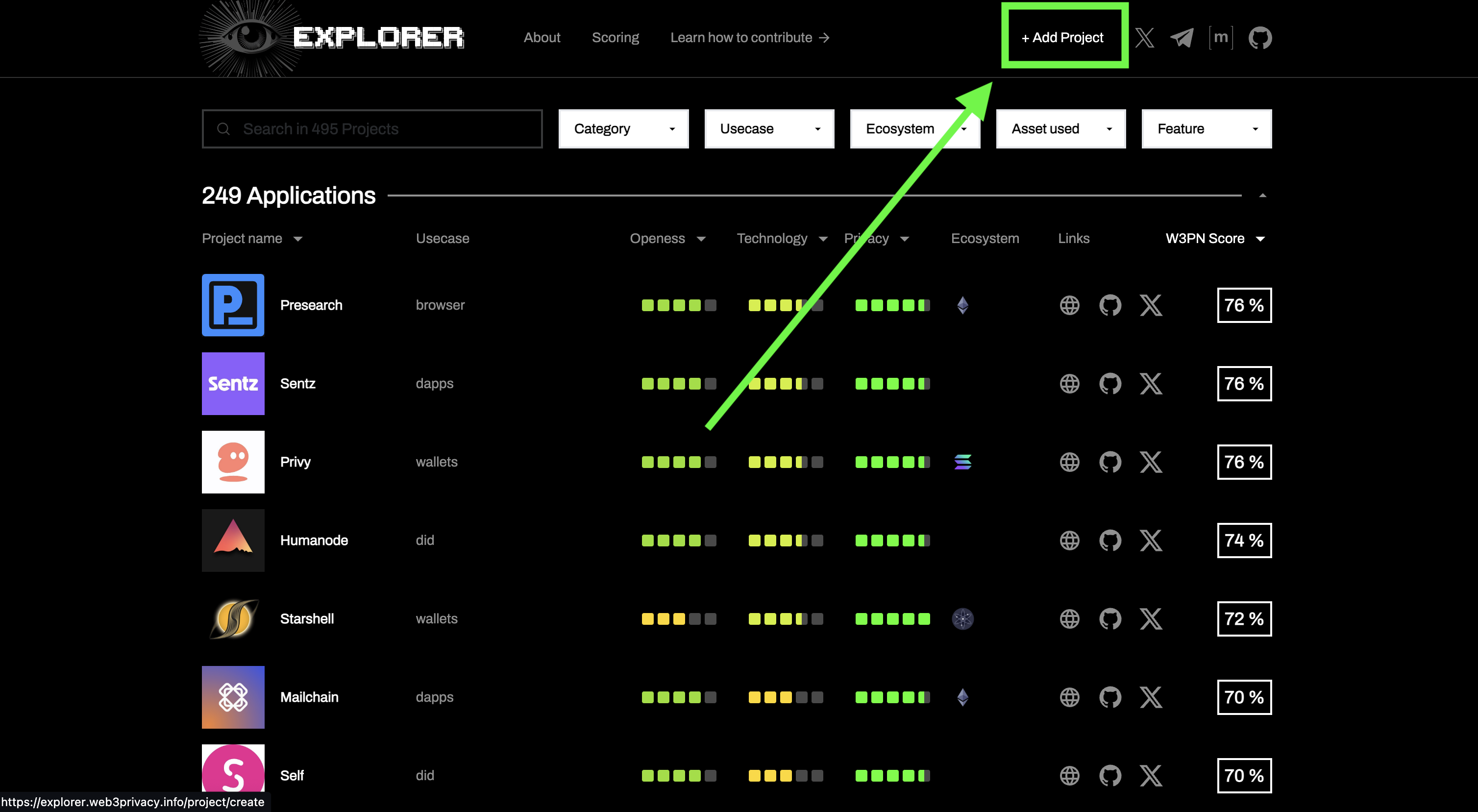The height and width of the screenshot is (812, 1478).
Task: Click Privy Solana ecosystem icon
Action: 963,462
